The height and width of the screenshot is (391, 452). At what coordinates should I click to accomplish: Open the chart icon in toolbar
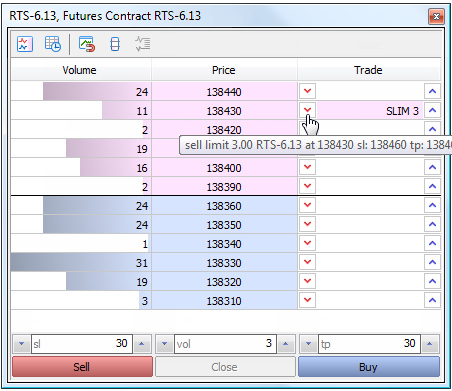coord(25,44)
